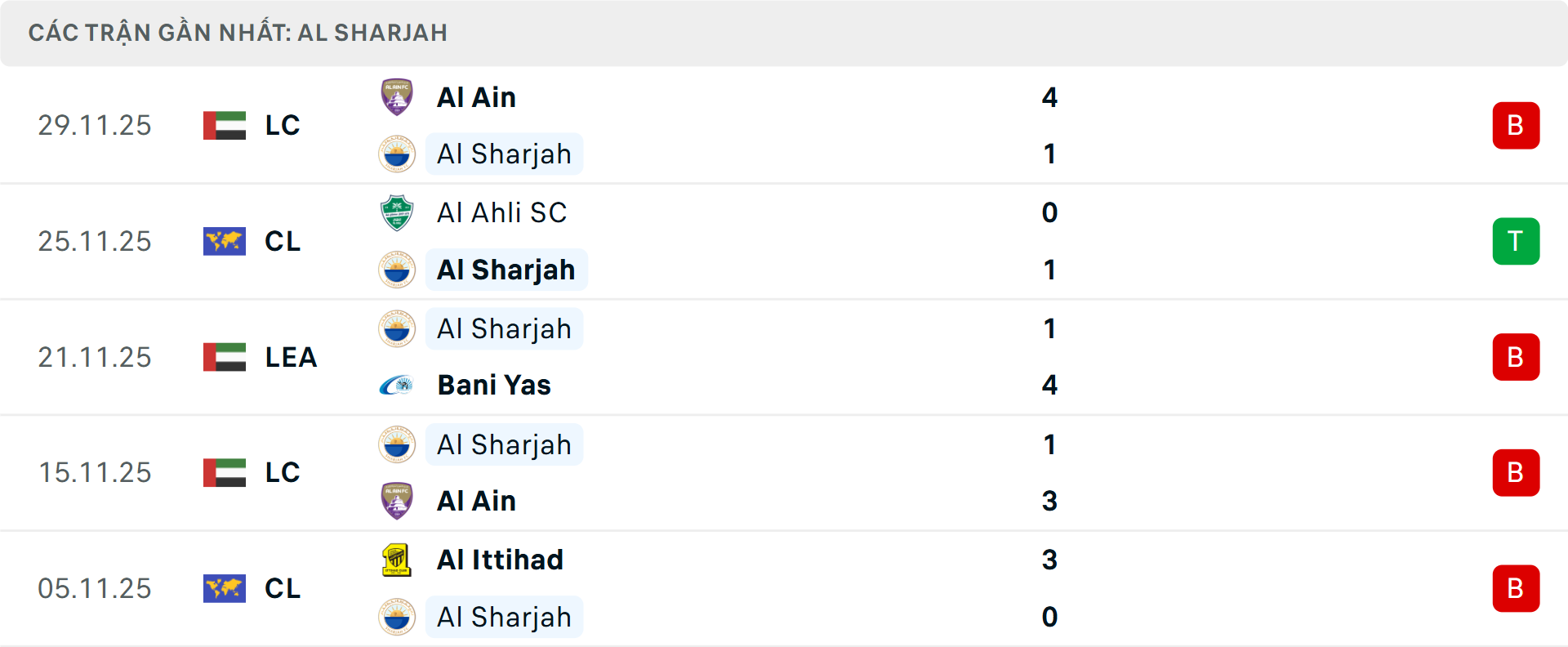The height and width of the screenshot is (647, 1568).
Task: Toggle the red B loss indicator for Al Ain match
Action: coord(1516,125)
